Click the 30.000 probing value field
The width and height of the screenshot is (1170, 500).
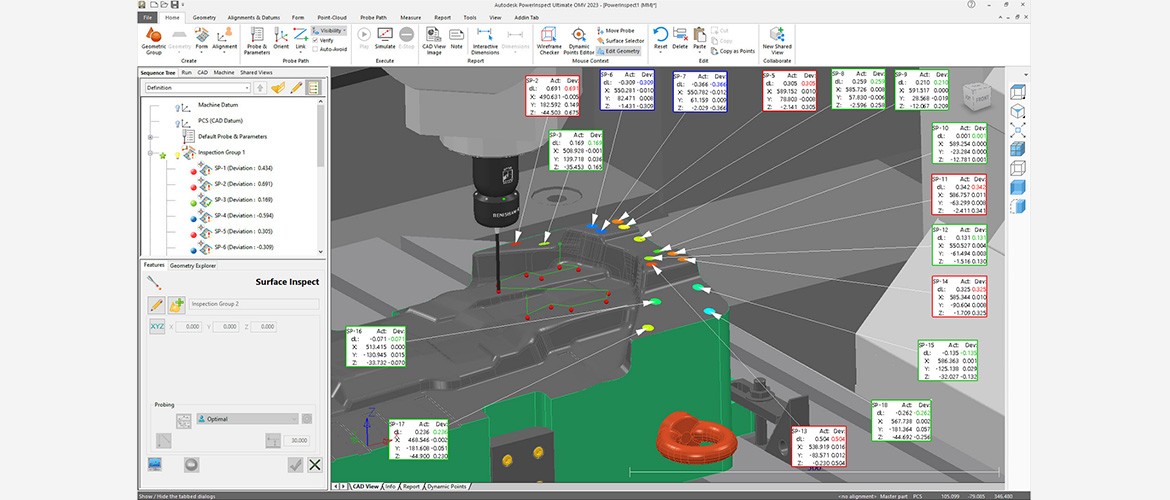point(298,441)
